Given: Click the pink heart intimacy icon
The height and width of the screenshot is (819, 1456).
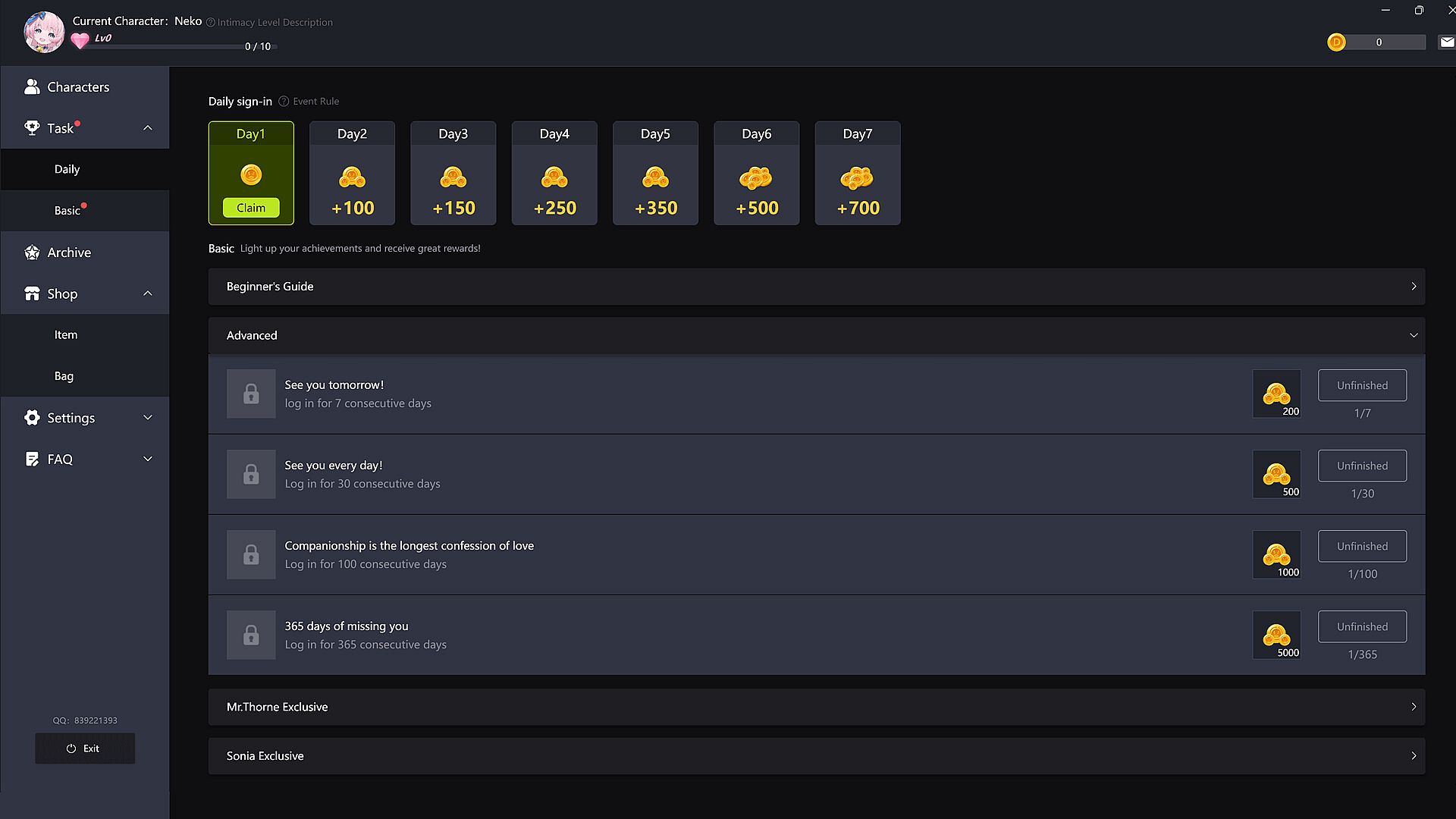Looking at the screenshot, I should tap(80, 41).
